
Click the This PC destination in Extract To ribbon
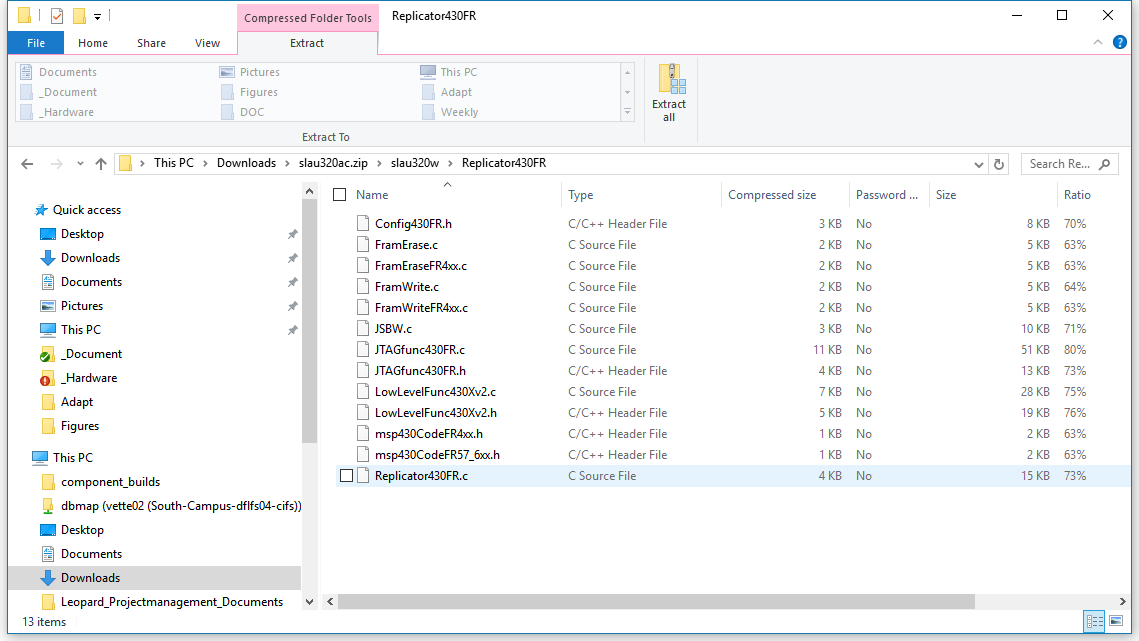pos(449,72)
